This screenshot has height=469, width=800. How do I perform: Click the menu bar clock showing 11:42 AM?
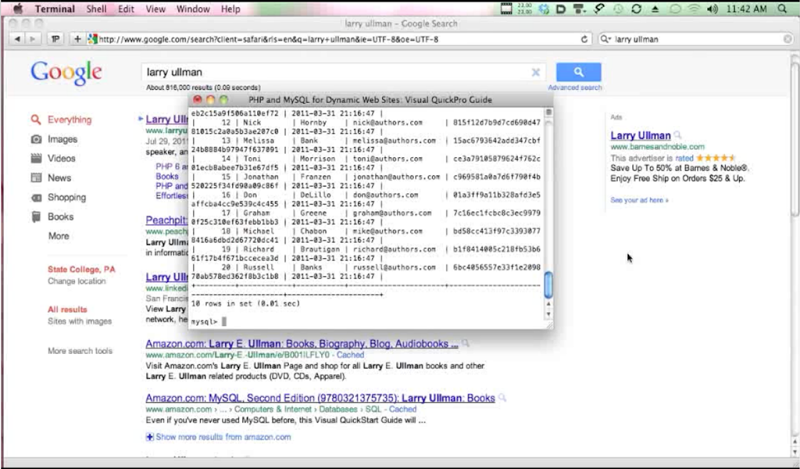tap(746, 9)
